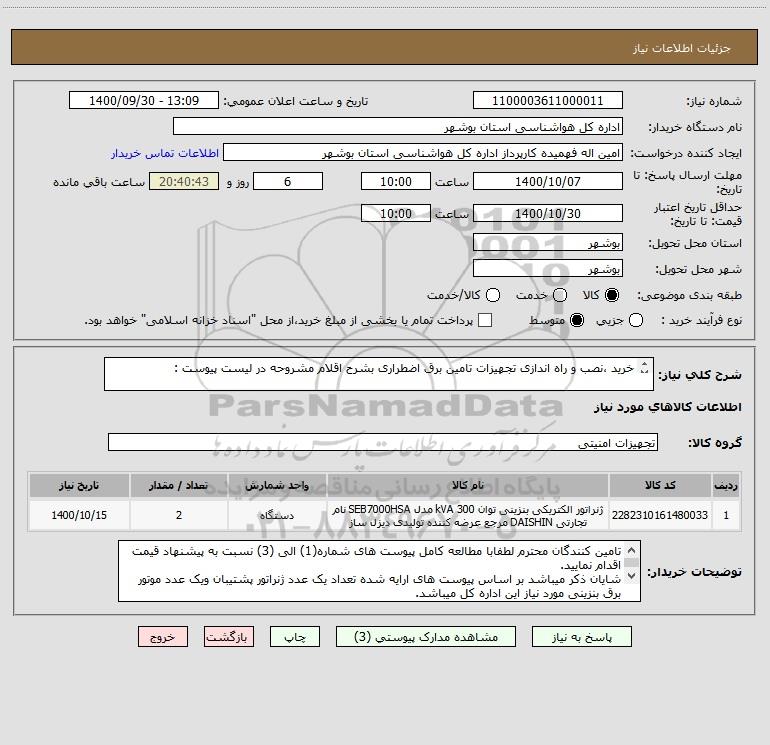Click the اطلاعات کالاهای مورد نیاز heading

coord(667,407)
